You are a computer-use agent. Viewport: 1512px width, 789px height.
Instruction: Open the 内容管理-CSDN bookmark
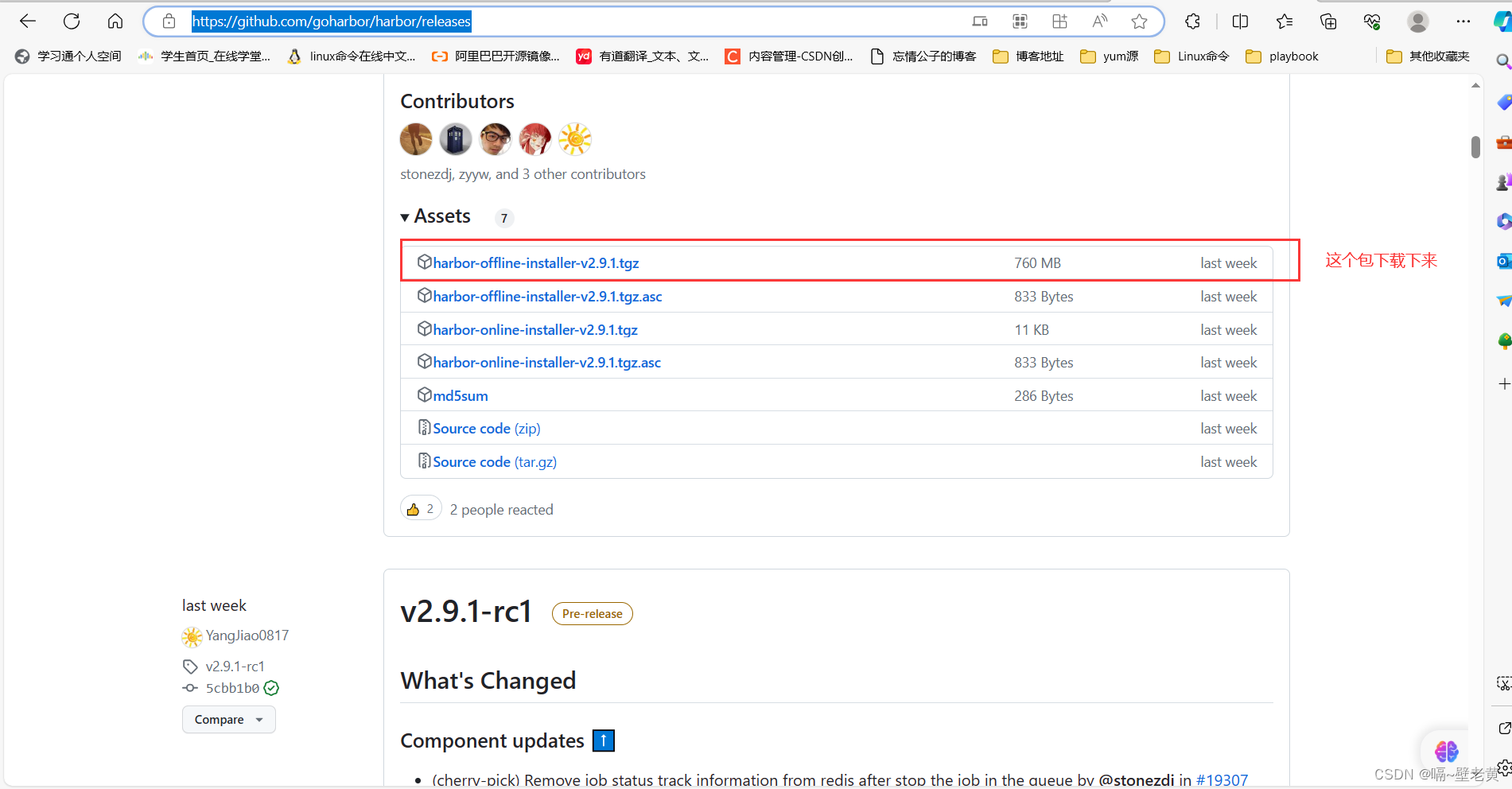coord(789,56)
